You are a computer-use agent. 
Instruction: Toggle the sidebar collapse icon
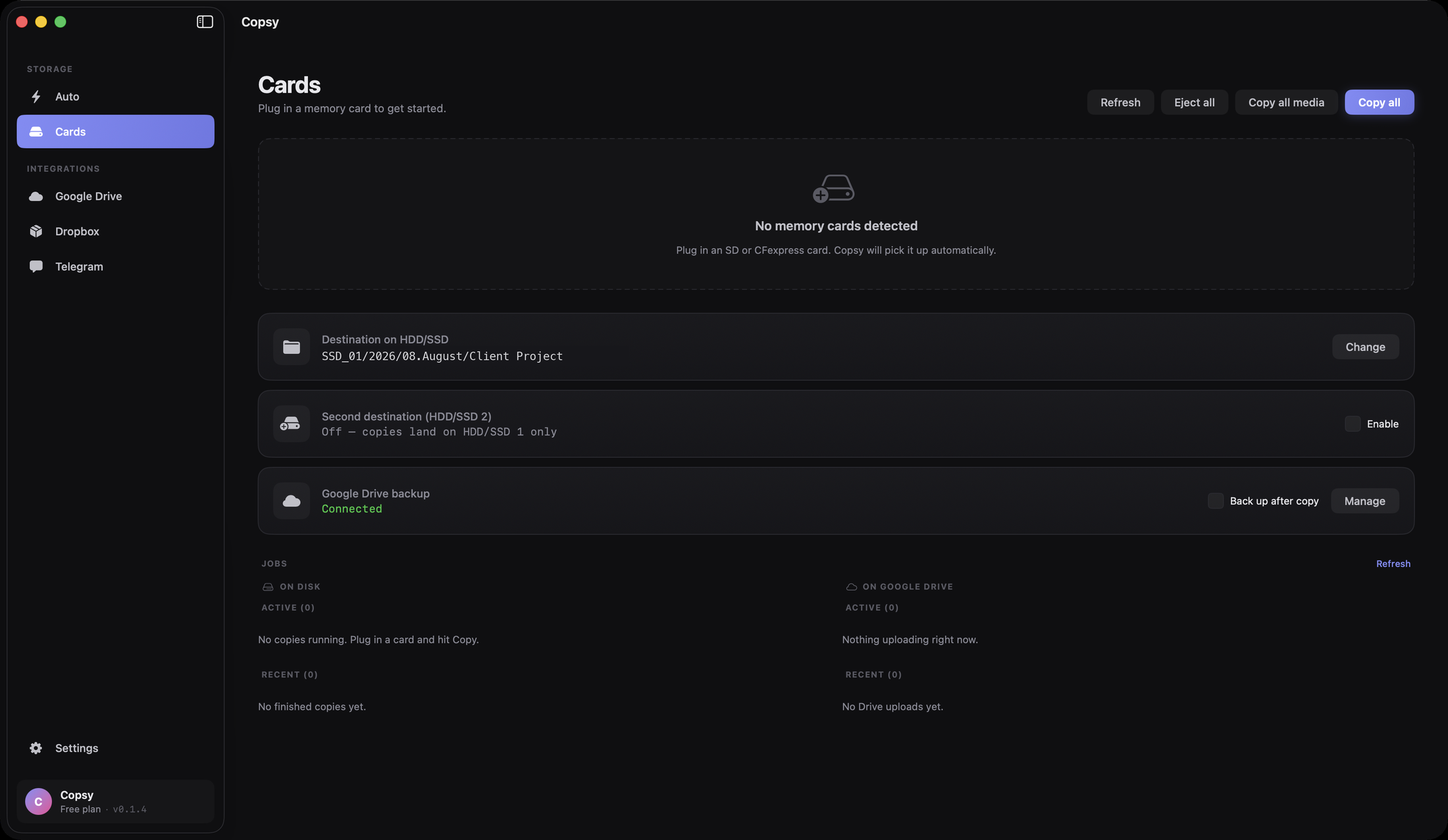tap(205, 22)
